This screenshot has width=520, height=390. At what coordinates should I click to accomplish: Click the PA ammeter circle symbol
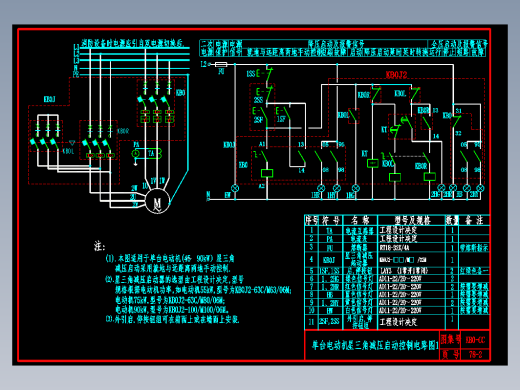tap(135, 153)
